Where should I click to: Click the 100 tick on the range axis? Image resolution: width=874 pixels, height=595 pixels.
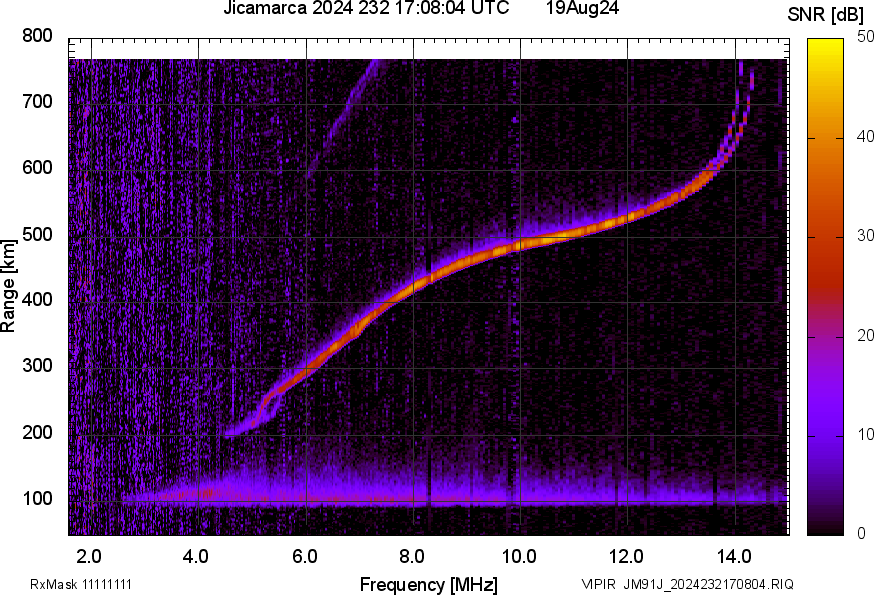point(37,498)
